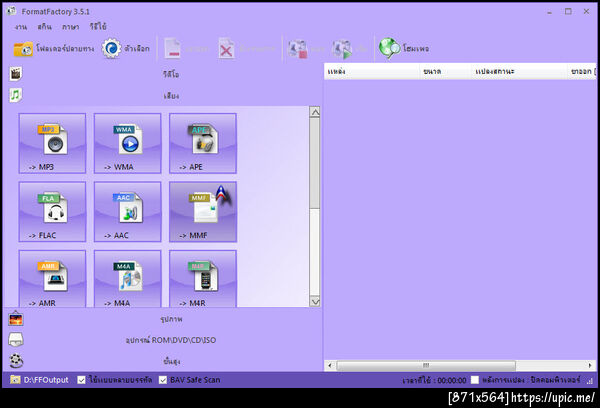Open the output folder toolbar button

click(x=54, y=49)
